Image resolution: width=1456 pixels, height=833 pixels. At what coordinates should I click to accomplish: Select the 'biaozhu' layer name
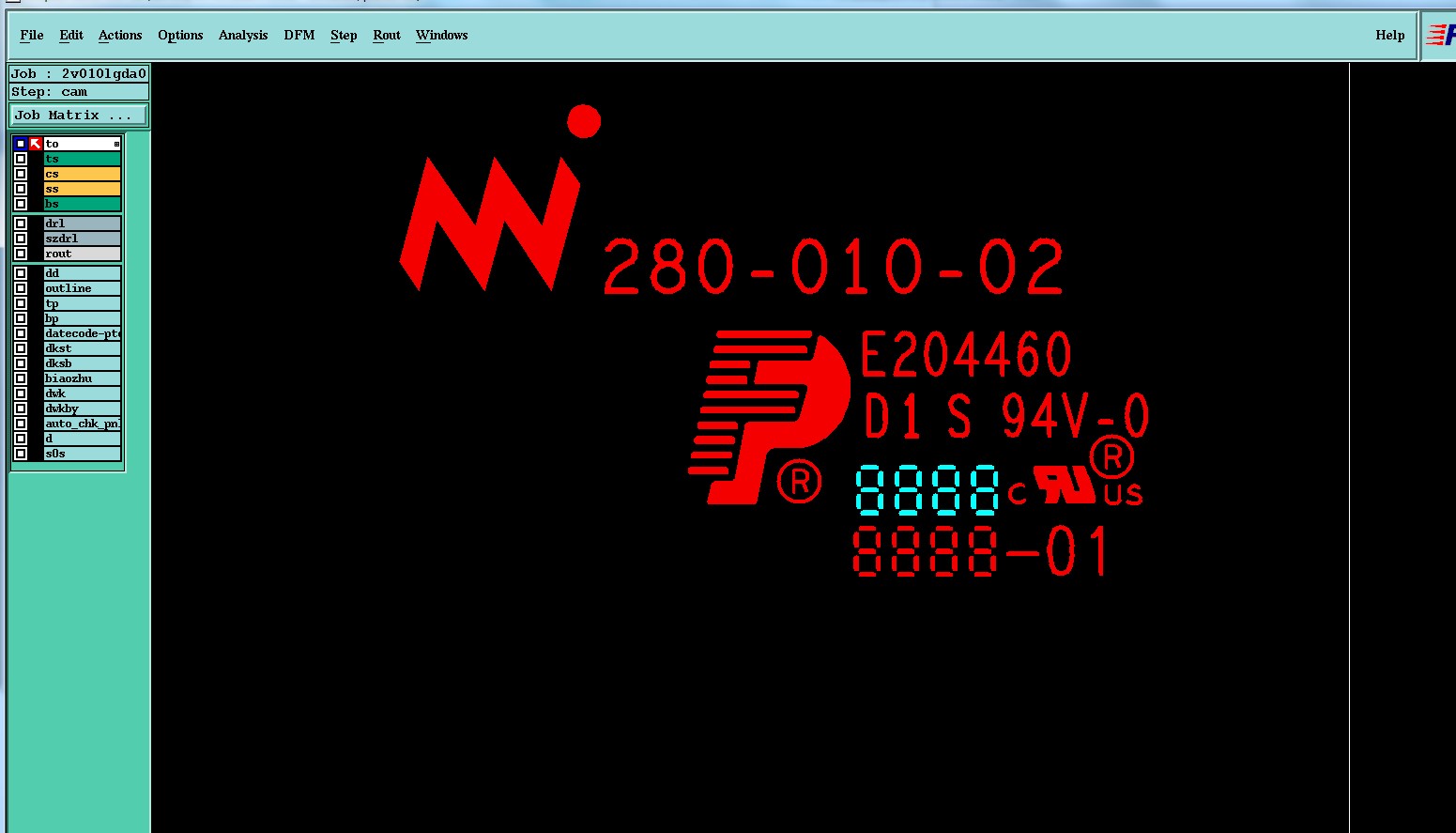83,378
